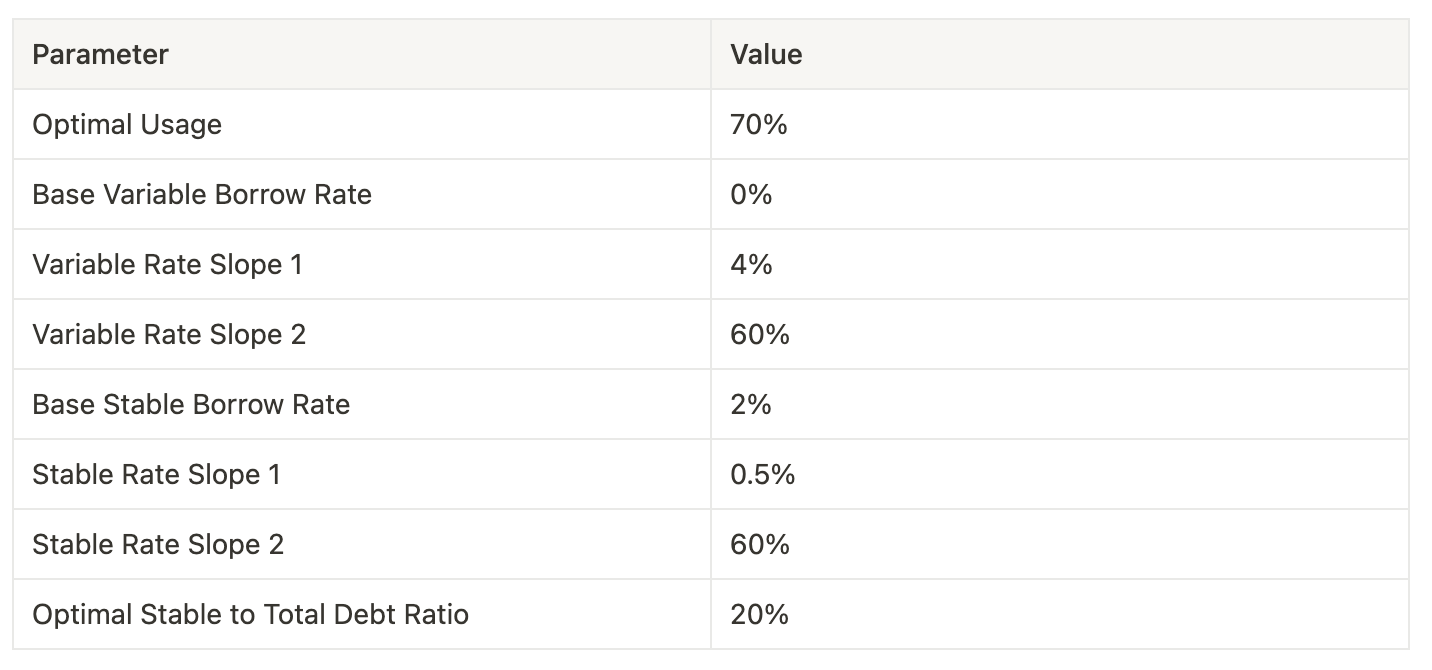Click the word Borrow in Base Variable Borrow Rate
The width and height of the screenshot is (1432, 670).
point(263,194)
